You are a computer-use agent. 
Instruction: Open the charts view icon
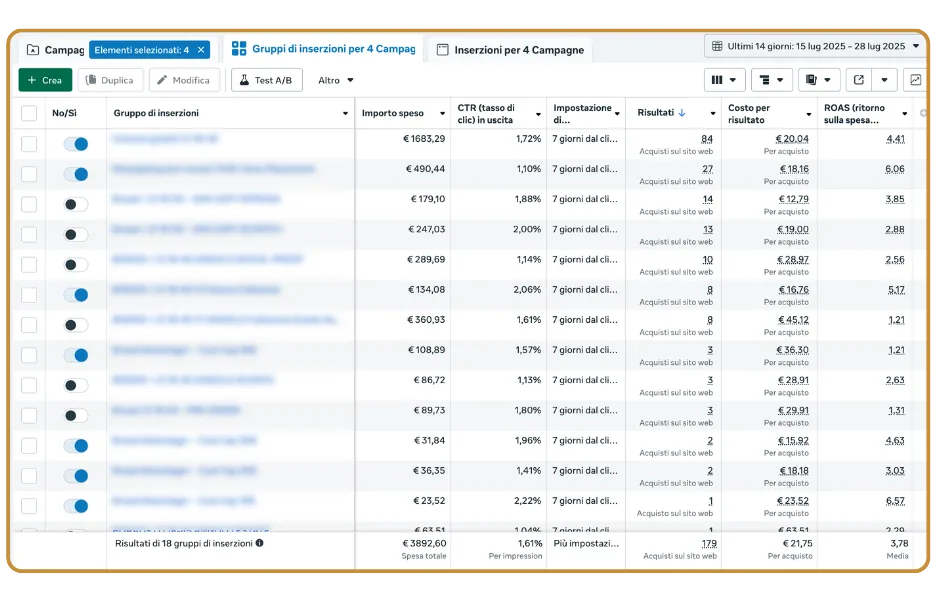(915, 80)
